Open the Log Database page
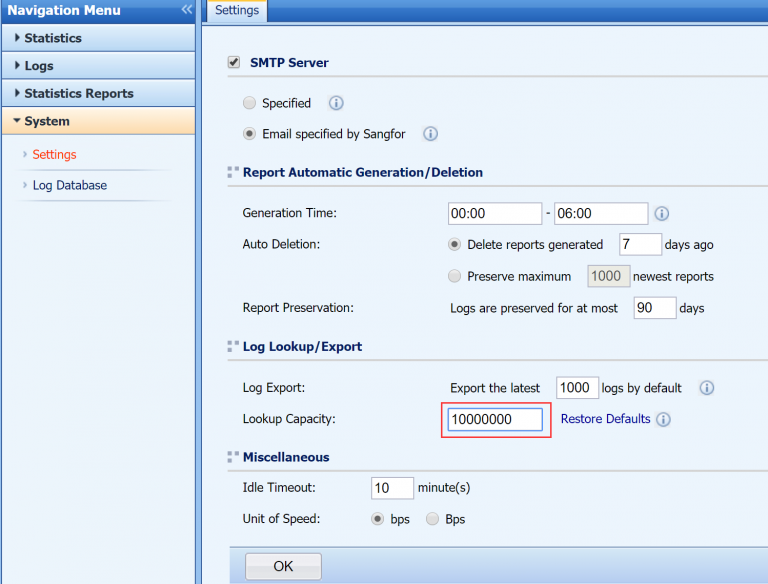Screen dimensions: 768x584 point(69,185)
